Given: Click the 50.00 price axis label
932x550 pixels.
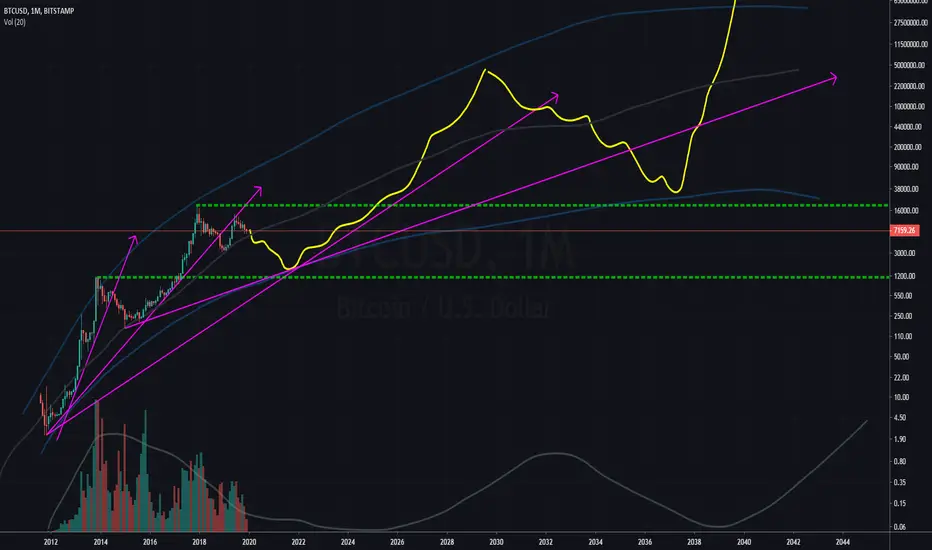Looking at the screenshot, I should click(902, 357).
